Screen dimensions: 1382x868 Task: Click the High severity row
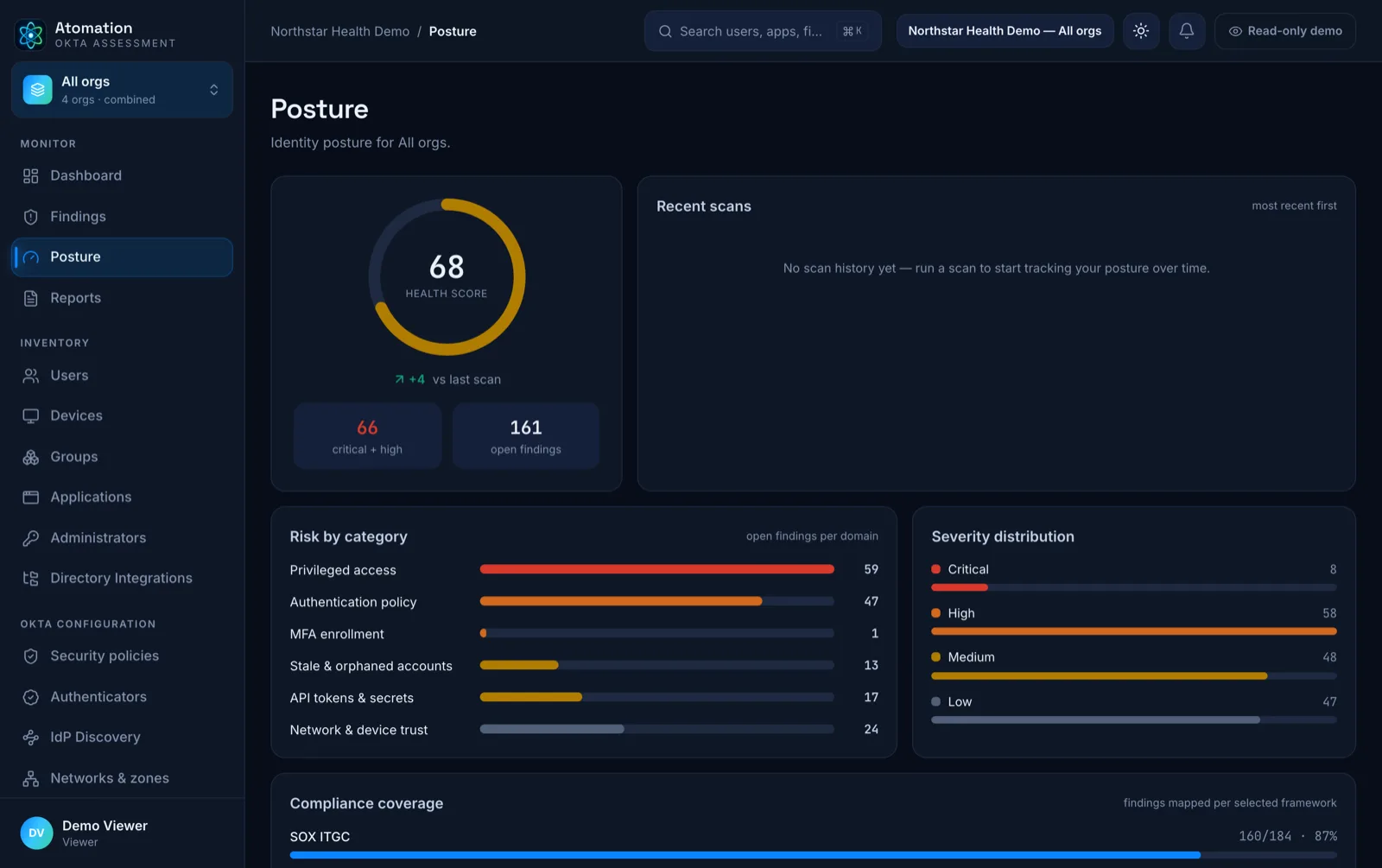pyautogui.click(x=1134, y=622)
